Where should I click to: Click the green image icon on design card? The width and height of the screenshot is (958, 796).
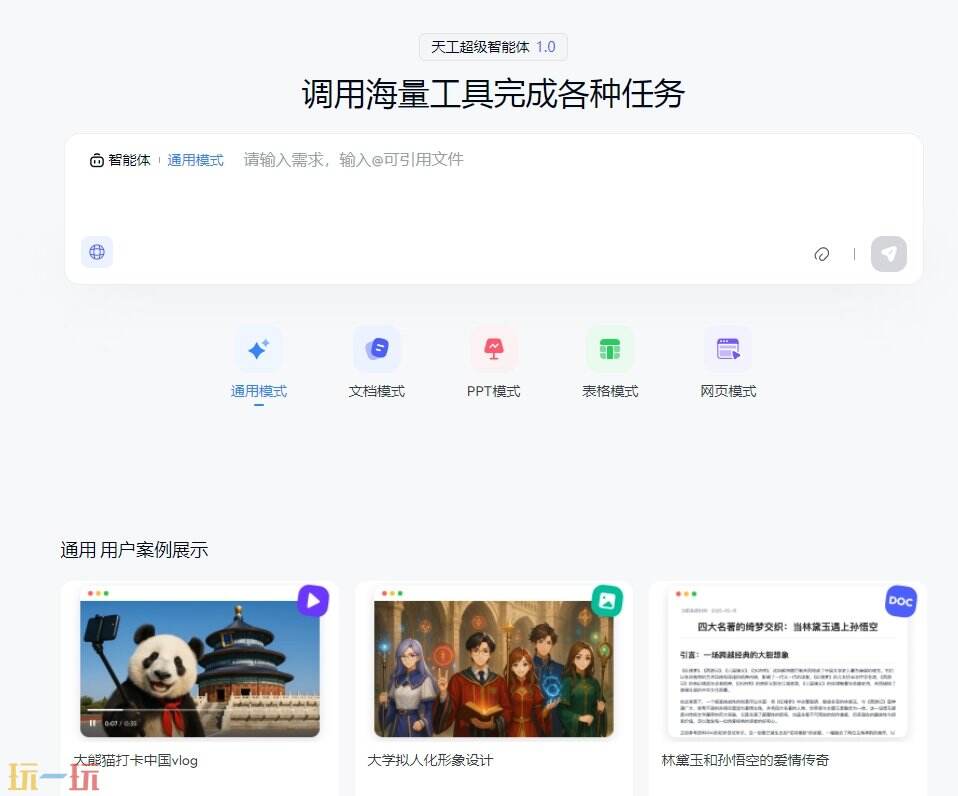pyautogui.click(x=607, y=600)
